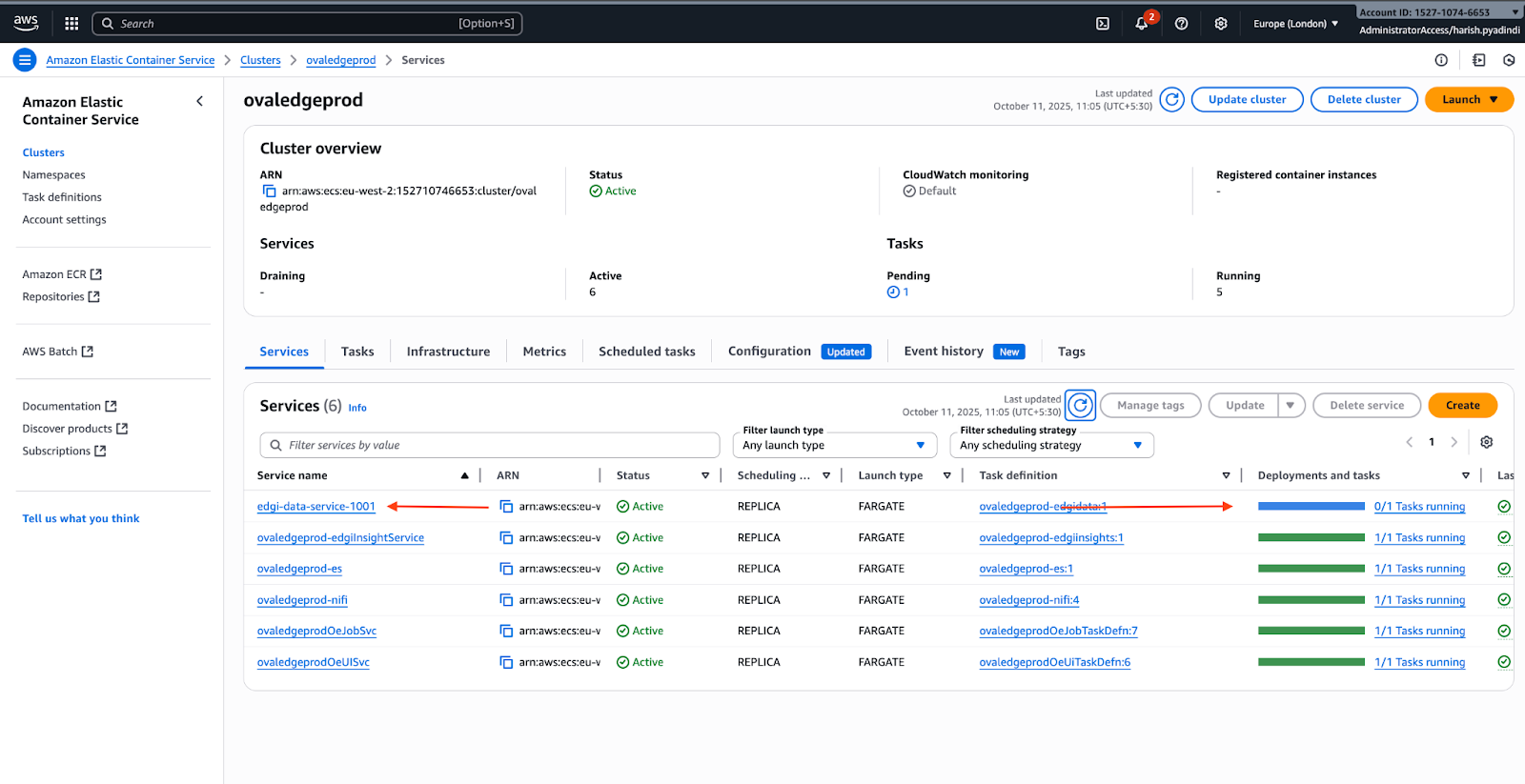Click the edgi-data-service deployment progress bar
Image resolution: width=1525 pixels, height=784 pixels.
coord(1311,507)
